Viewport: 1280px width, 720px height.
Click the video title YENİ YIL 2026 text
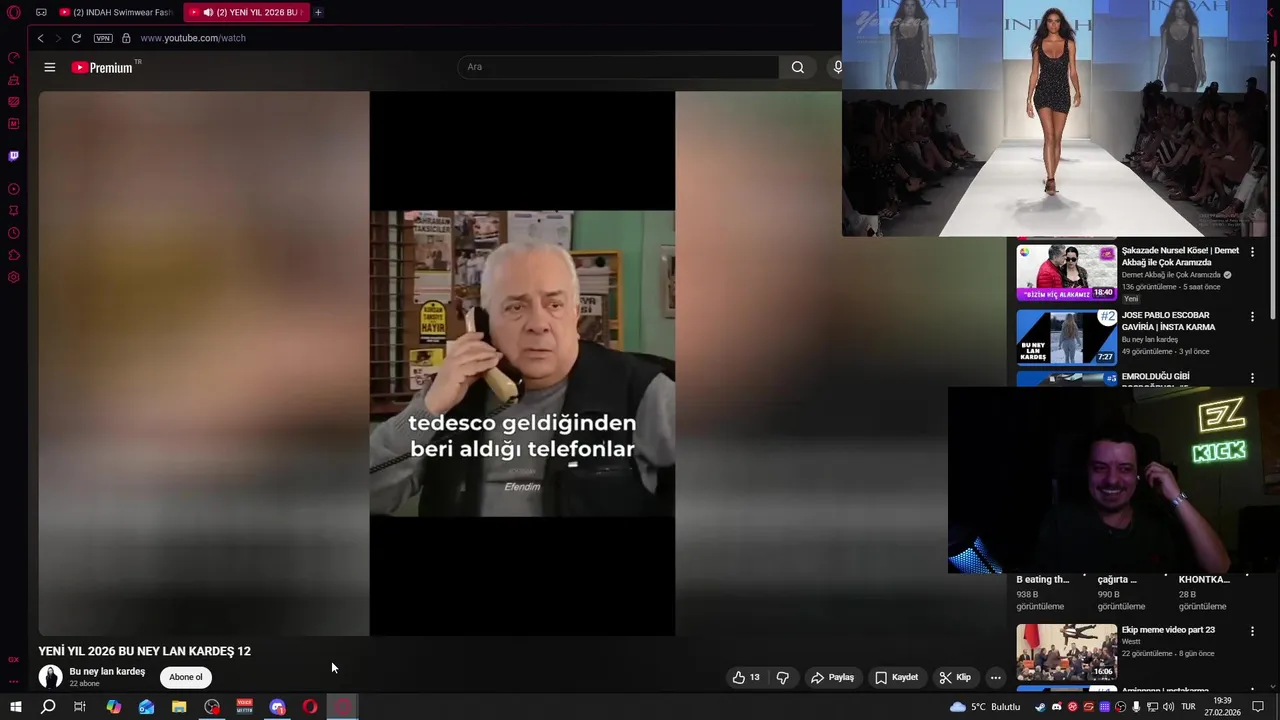coord(144,651)
